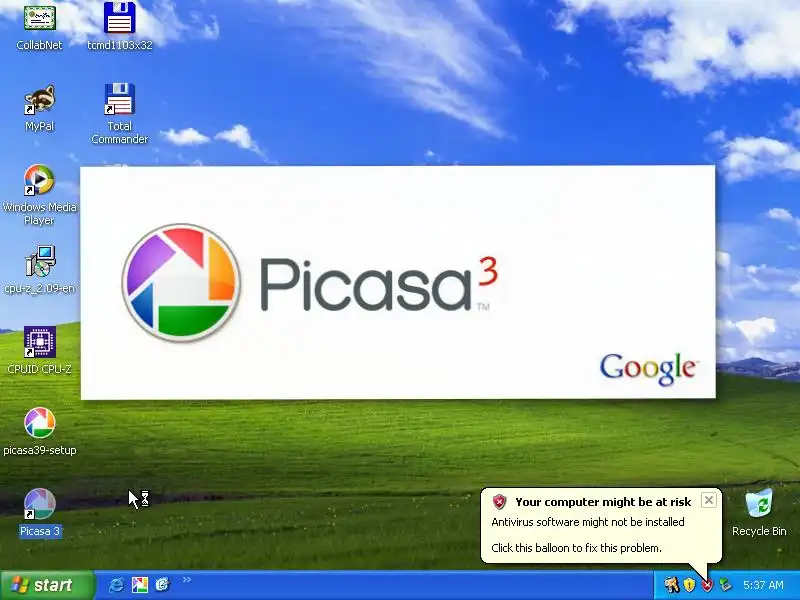Launch Picasa from the Quick Launch bar

click(139, 585)
